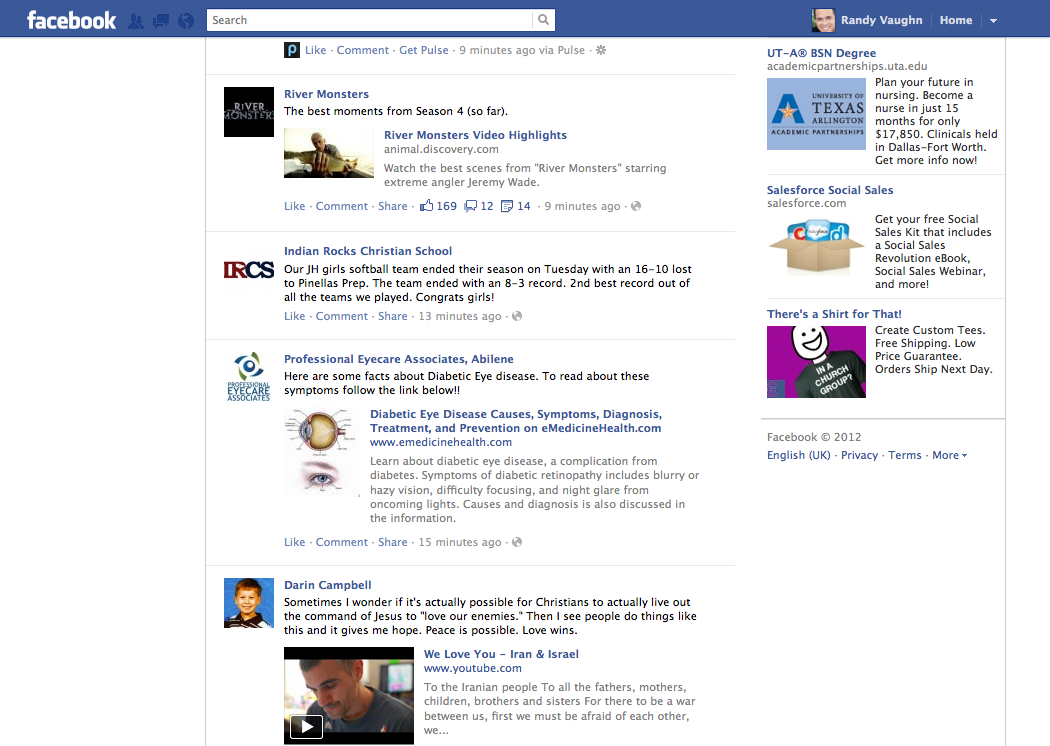This screenshot has height=746, width=1050.
Task: Click the facebook logo
Action: 71,20
